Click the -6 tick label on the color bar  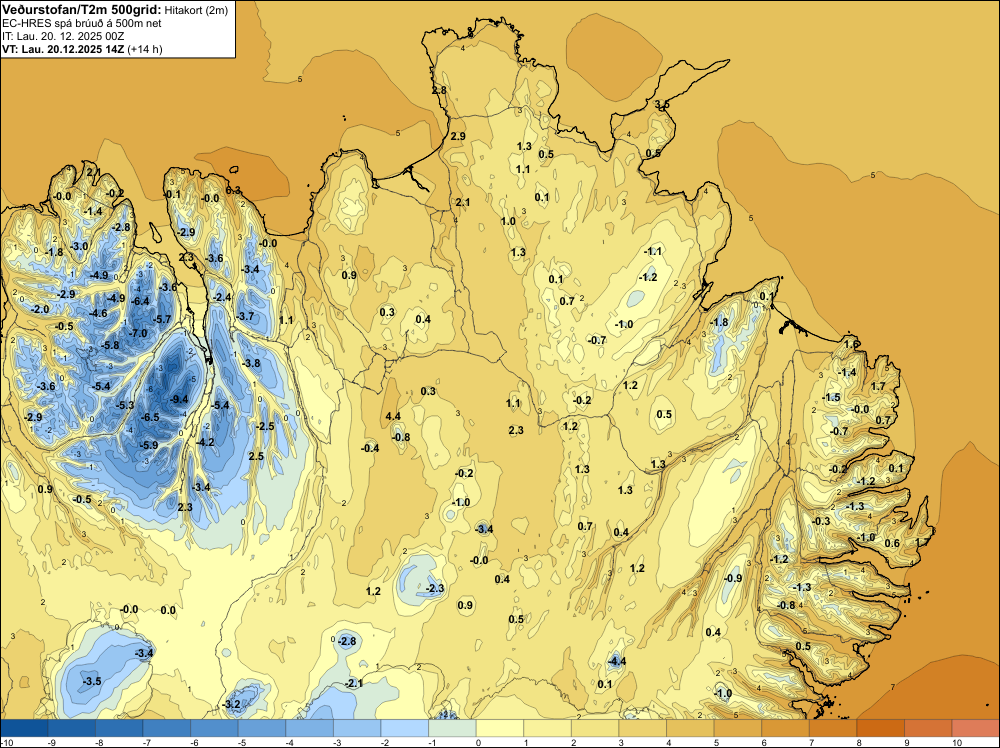[x=195, y=742]
